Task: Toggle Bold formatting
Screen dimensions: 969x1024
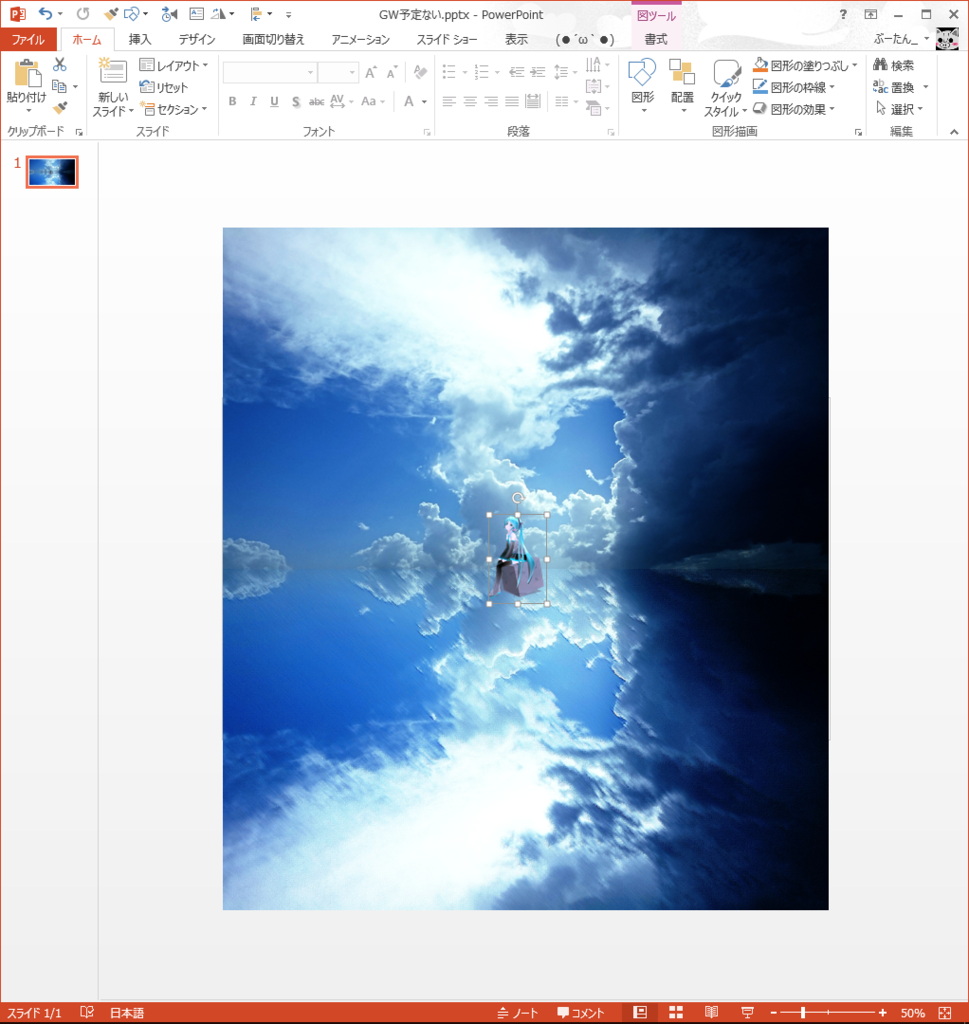Action: (232, 101)
